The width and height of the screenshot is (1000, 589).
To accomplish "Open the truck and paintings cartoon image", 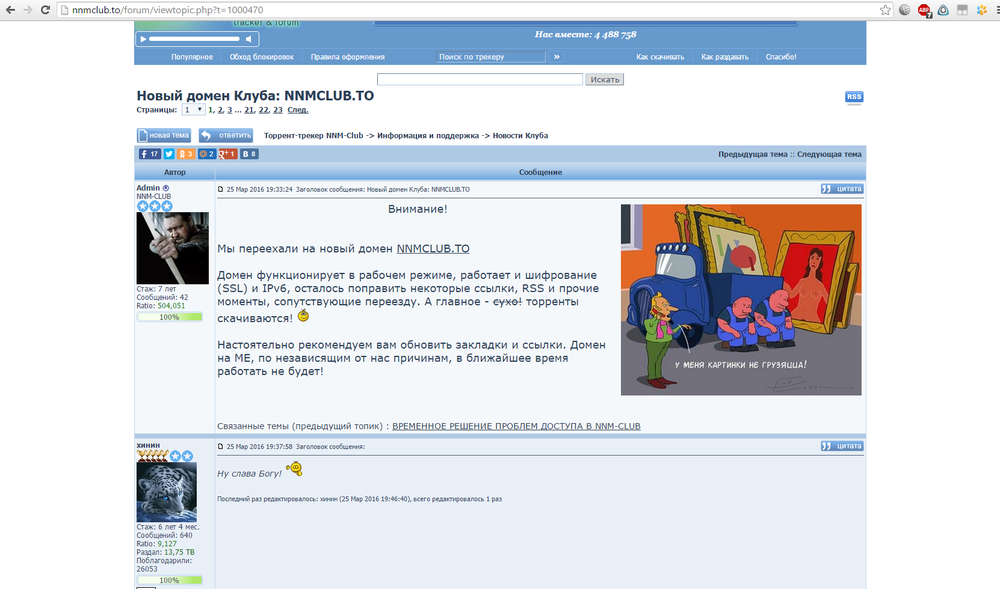I will (x=741, y=300).
